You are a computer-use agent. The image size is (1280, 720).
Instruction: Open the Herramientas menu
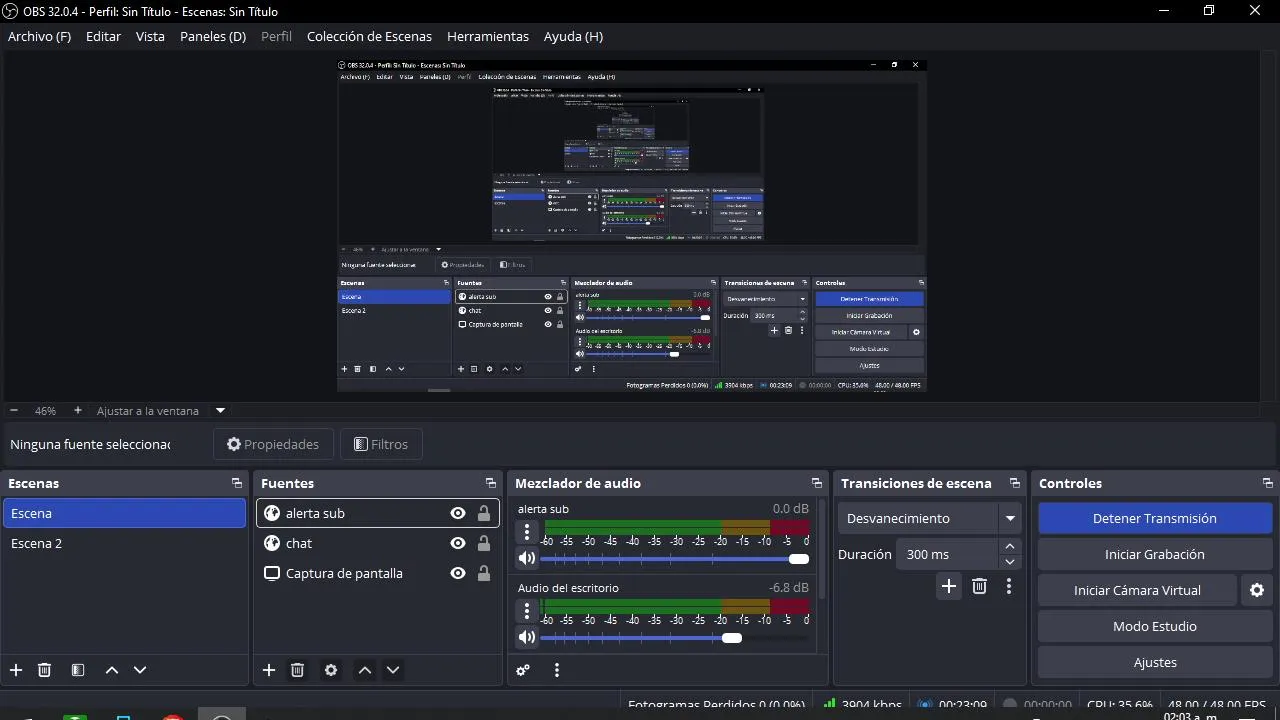(x=488, y=36)
